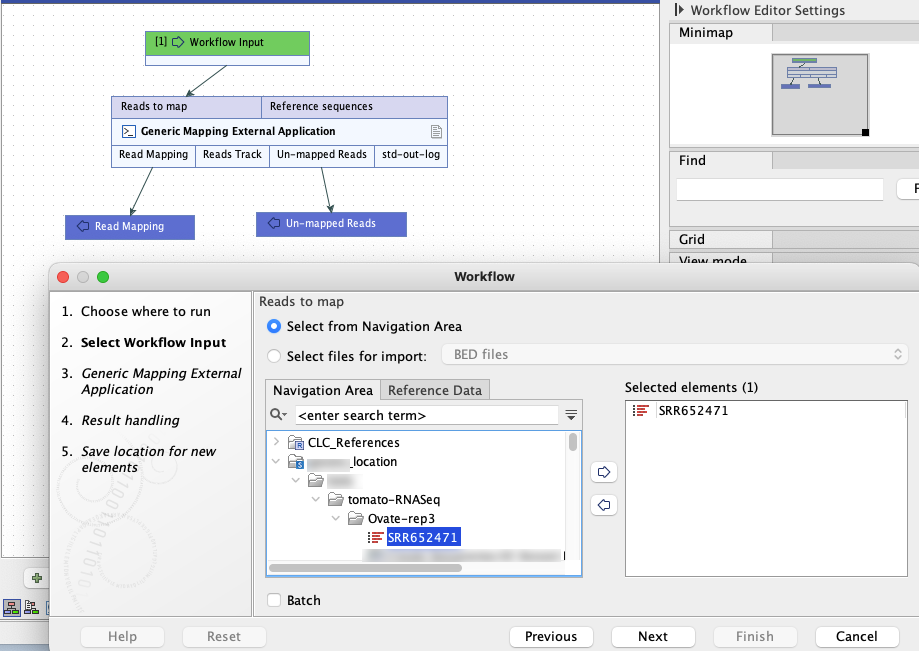
Task: Click the log icon on Generic Mapping element
Action: [x=436, y=130]
